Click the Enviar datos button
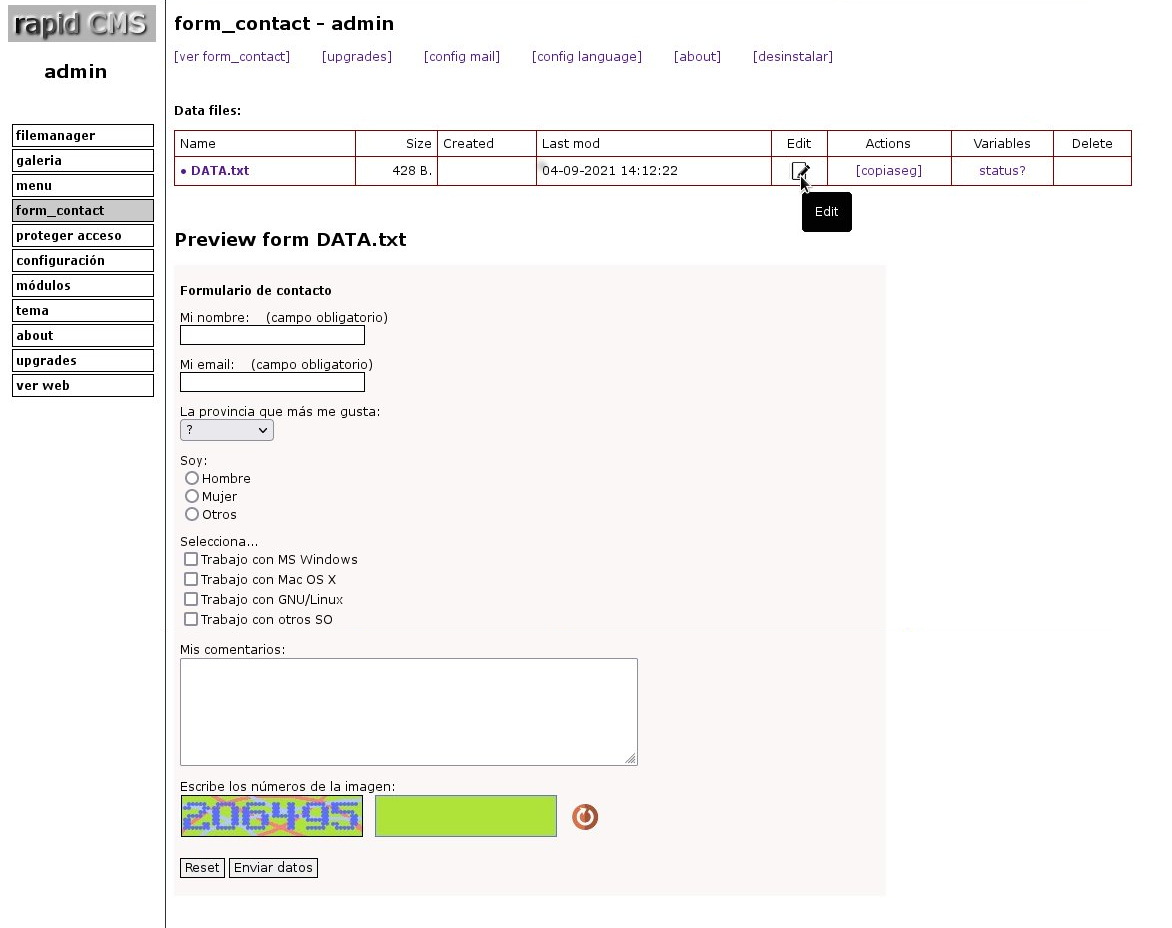 point(273,867)
